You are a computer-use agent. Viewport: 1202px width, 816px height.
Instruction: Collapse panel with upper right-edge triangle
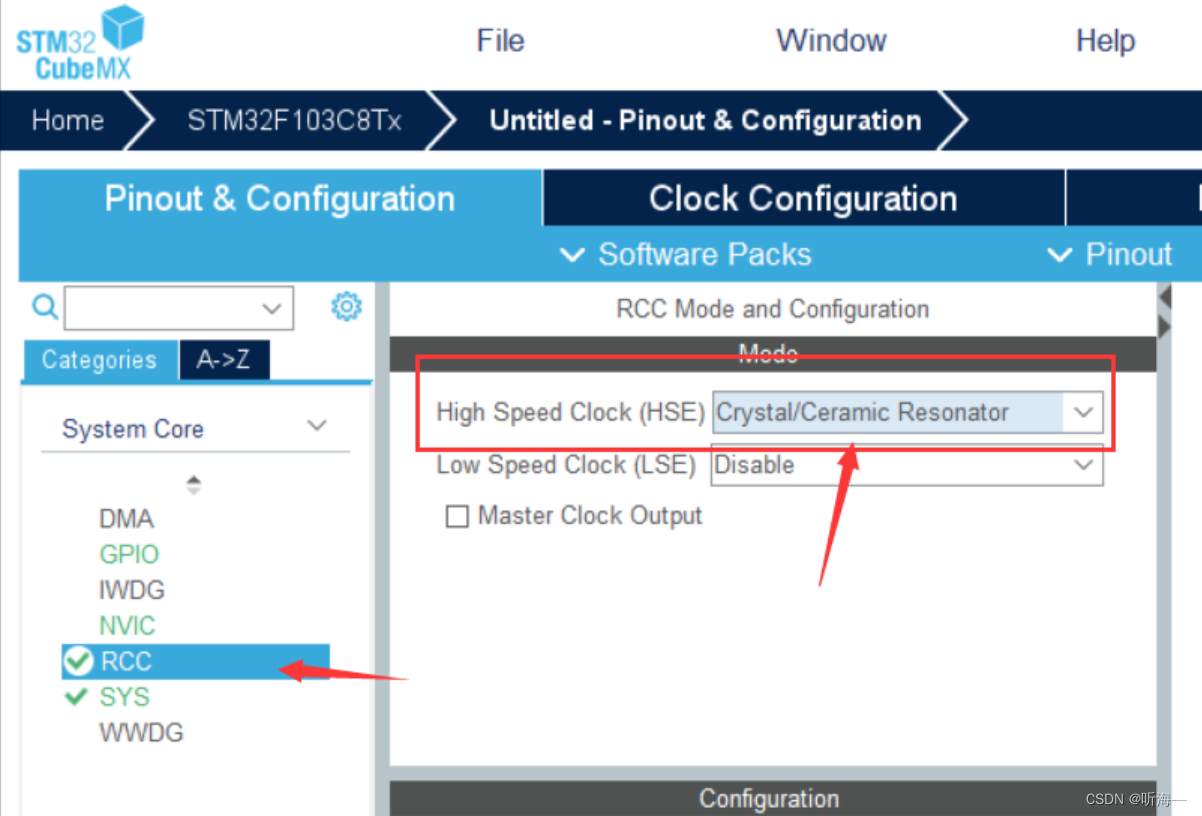(x=1164, y=297)
